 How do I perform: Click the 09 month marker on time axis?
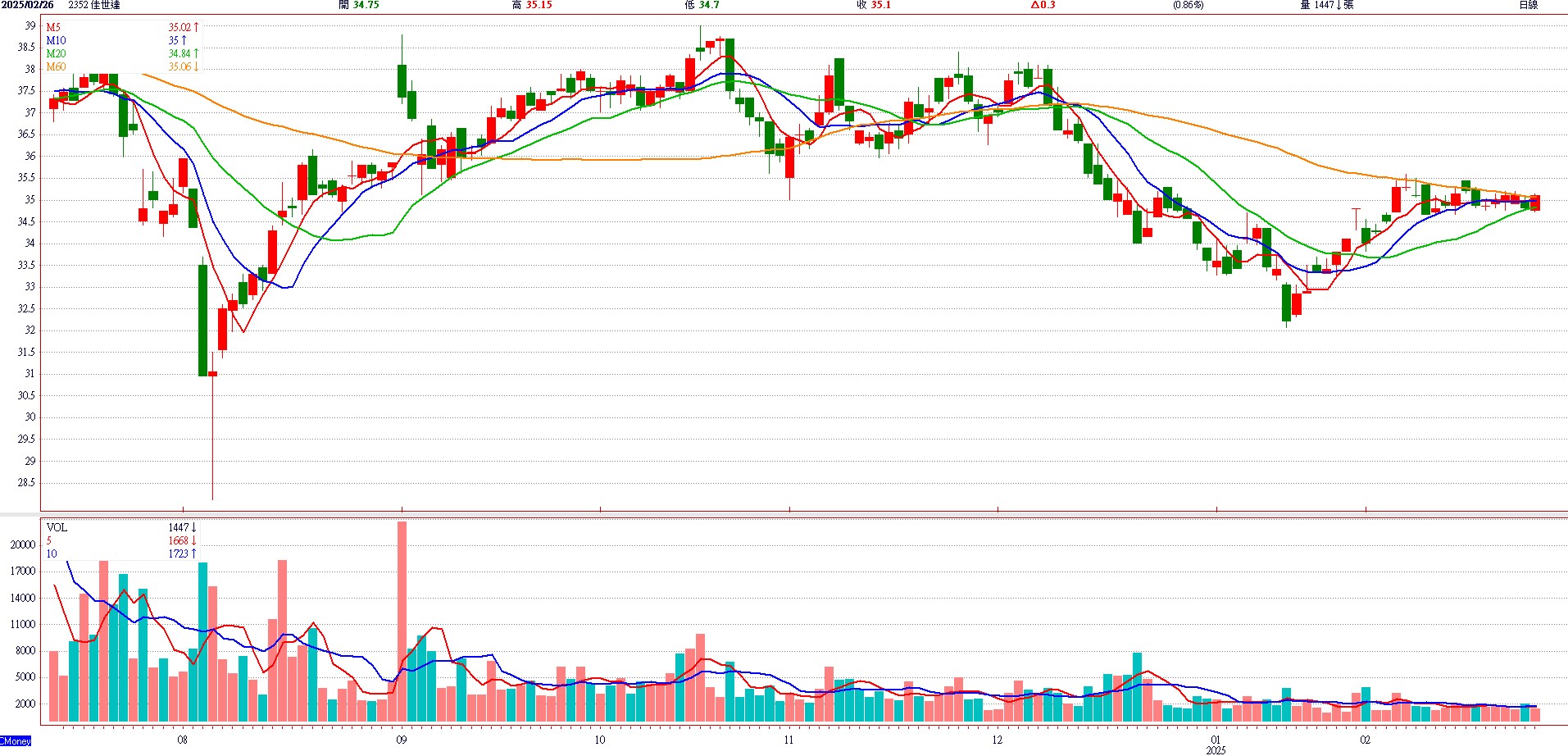coord(401,740)
